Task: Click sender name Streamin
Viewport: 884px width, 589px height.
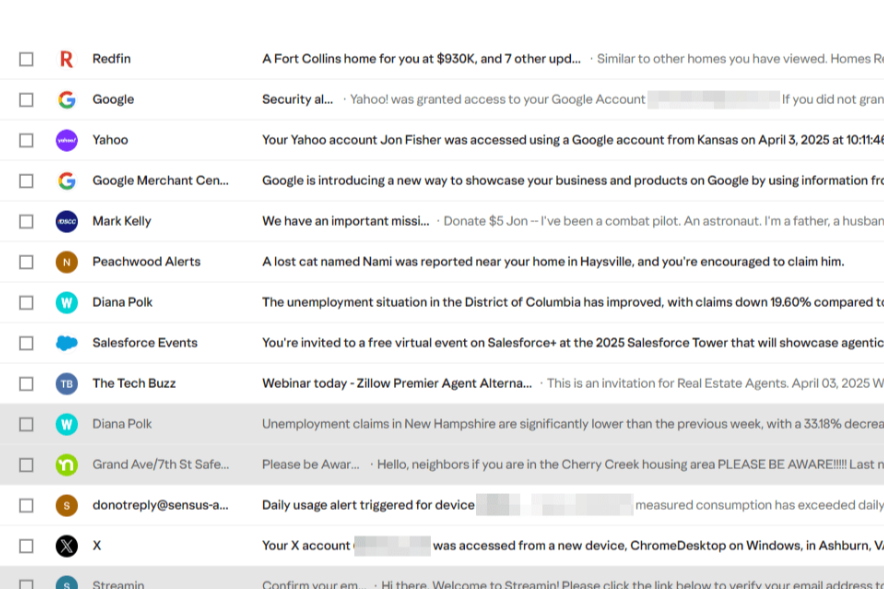Action: coord(118,584)
